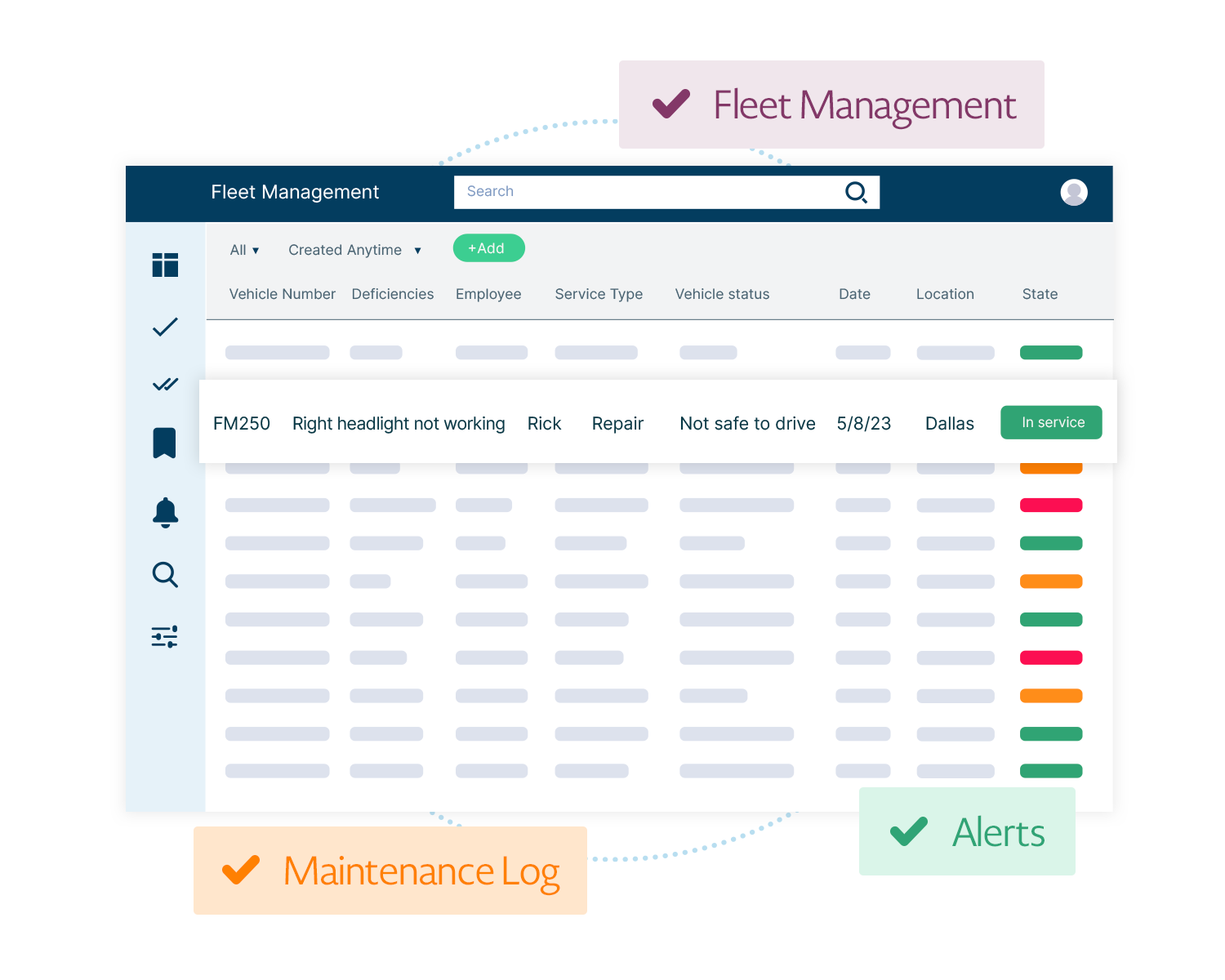
Task: Click the single checkmark sidebar icon
Action: pos(165,327)
